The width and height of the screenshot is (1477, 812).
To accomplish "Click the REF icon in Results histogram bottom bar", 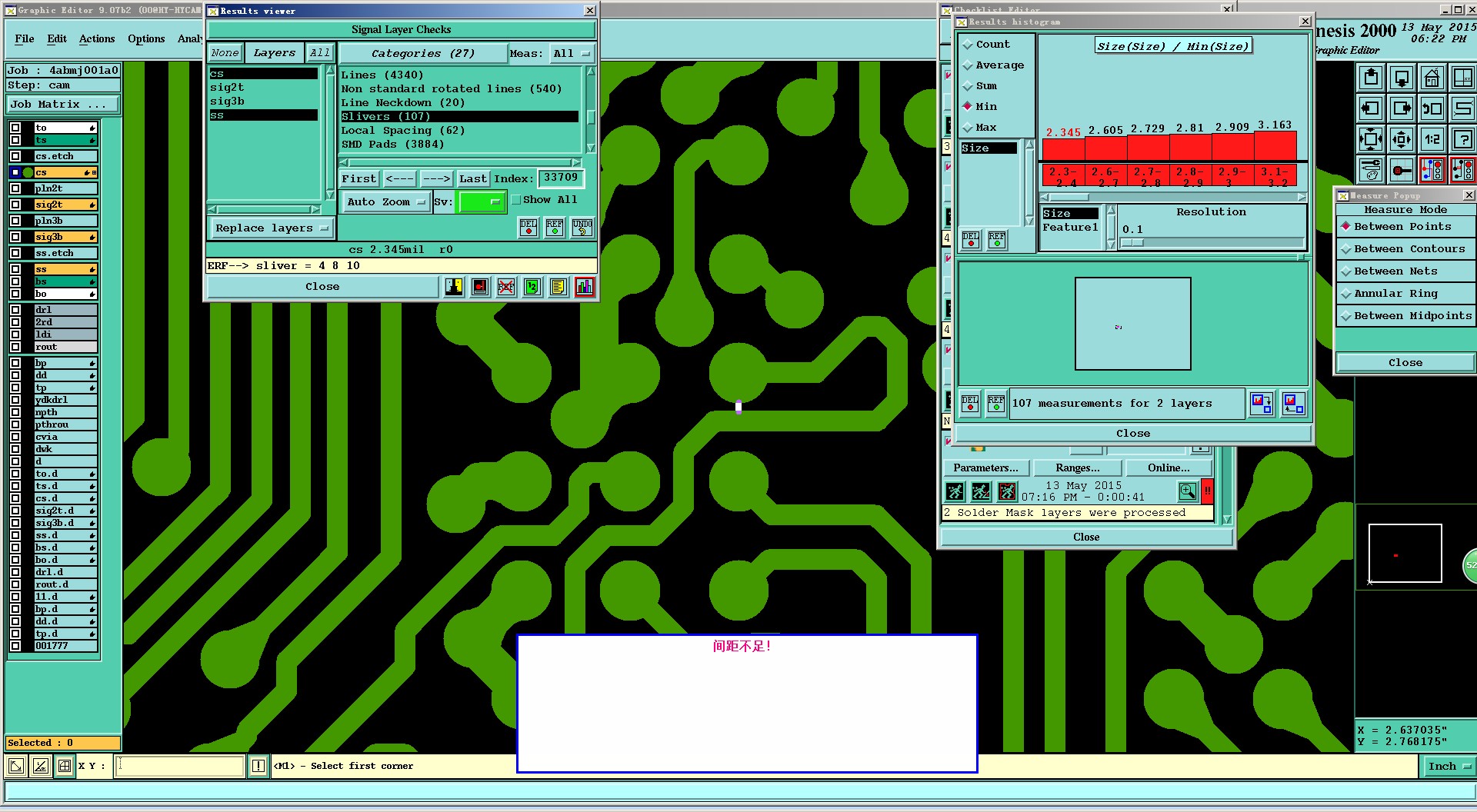I will (x=996, y=404).
